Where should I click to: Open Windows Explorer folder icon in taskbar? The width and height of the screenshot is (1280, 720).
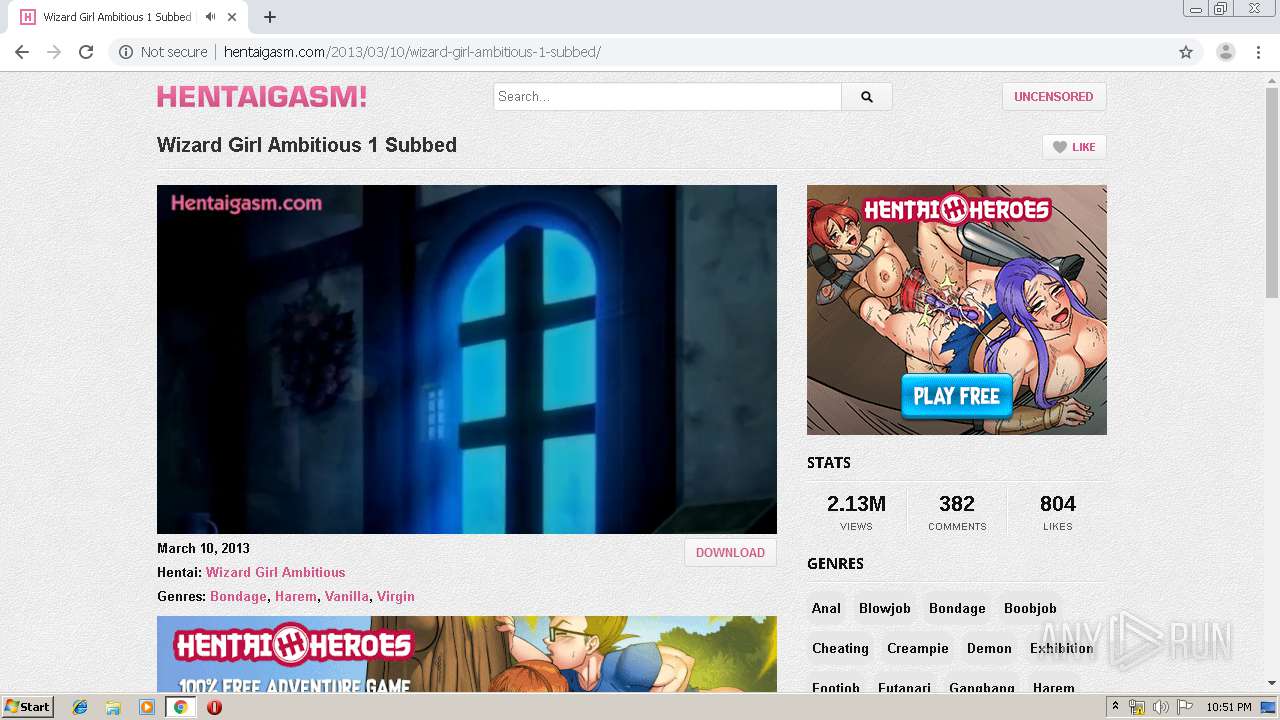(x=113, y=707)
